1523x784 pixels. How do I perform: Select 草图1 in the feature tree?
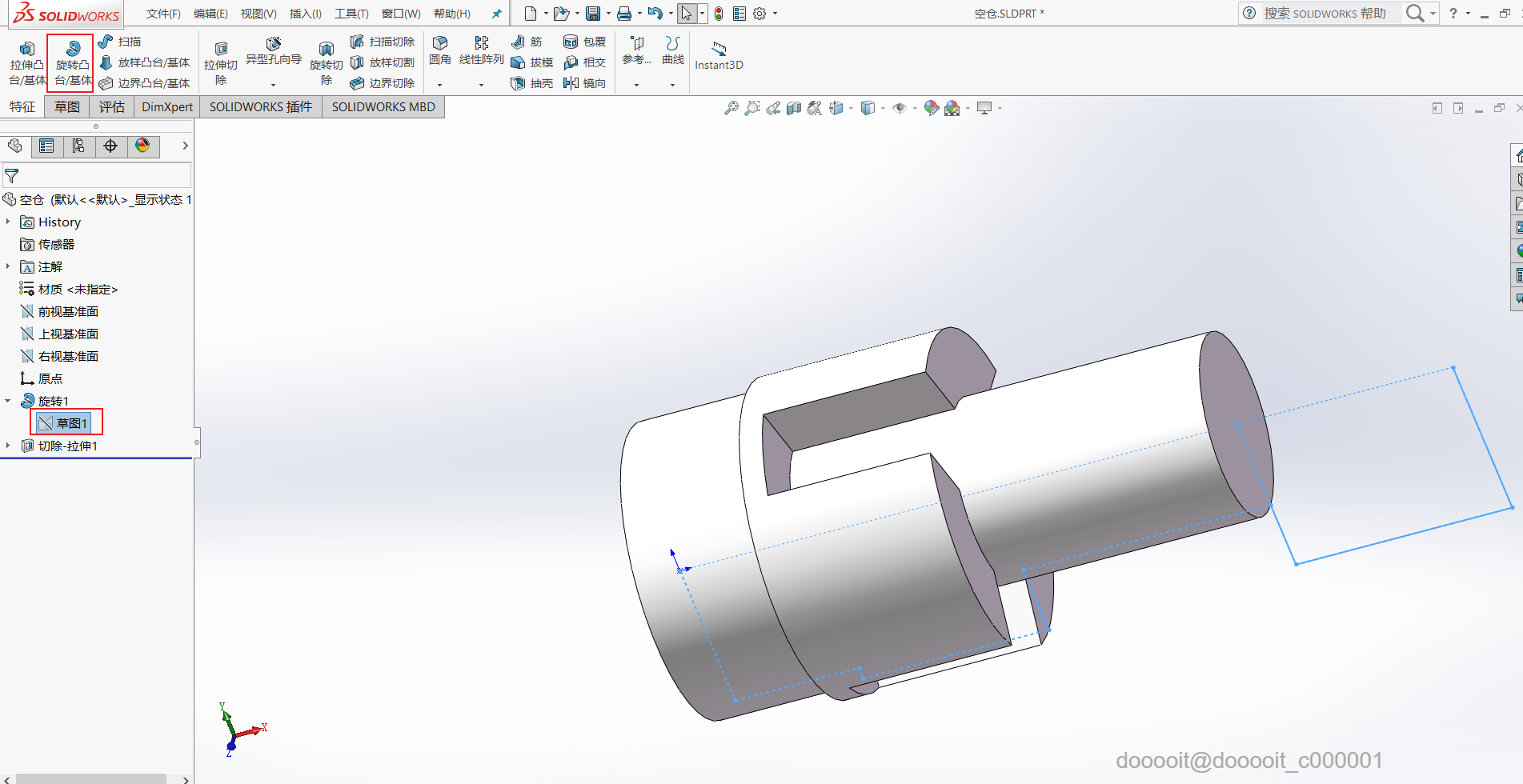point(70,423)
